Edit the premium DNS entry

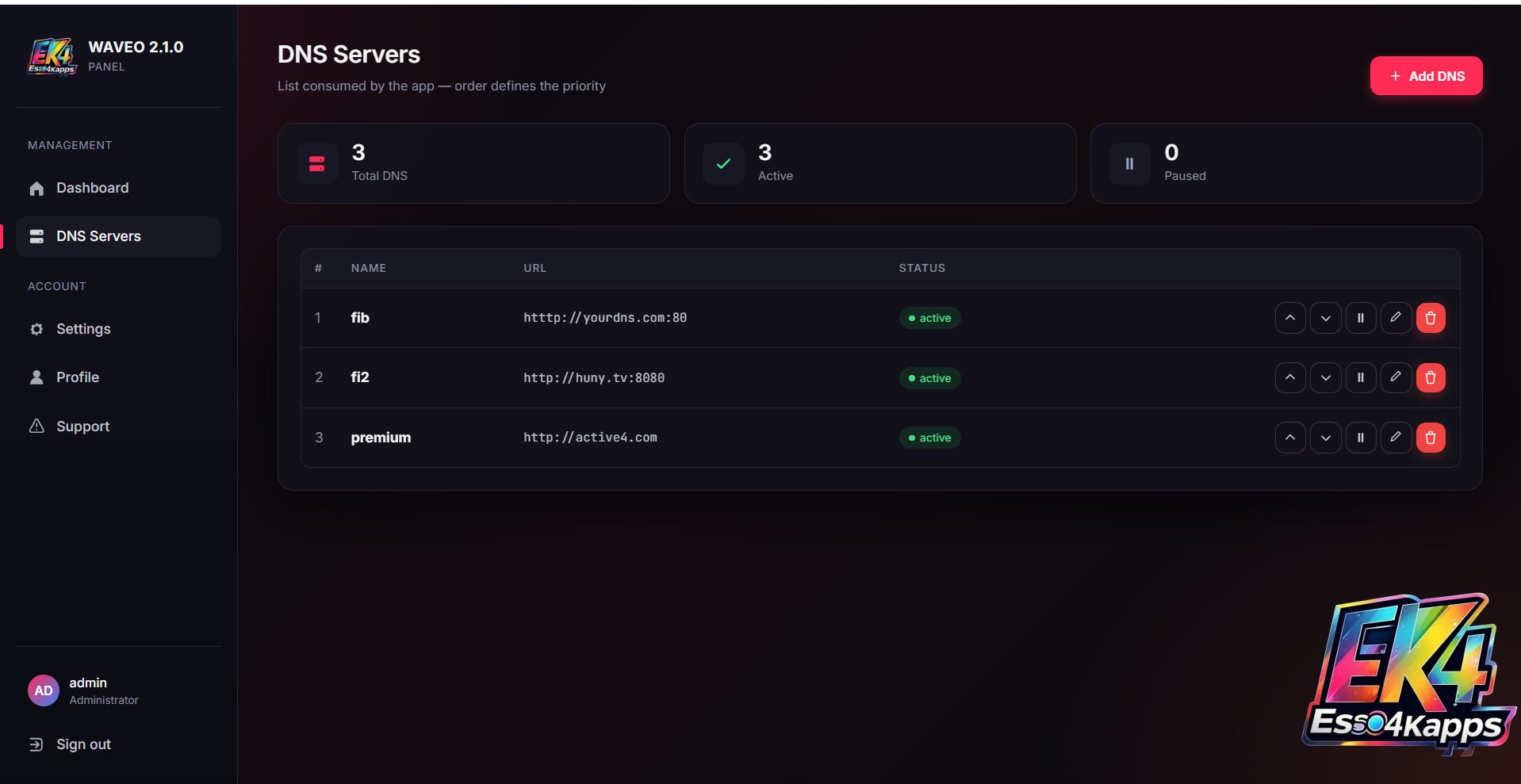1396,438
